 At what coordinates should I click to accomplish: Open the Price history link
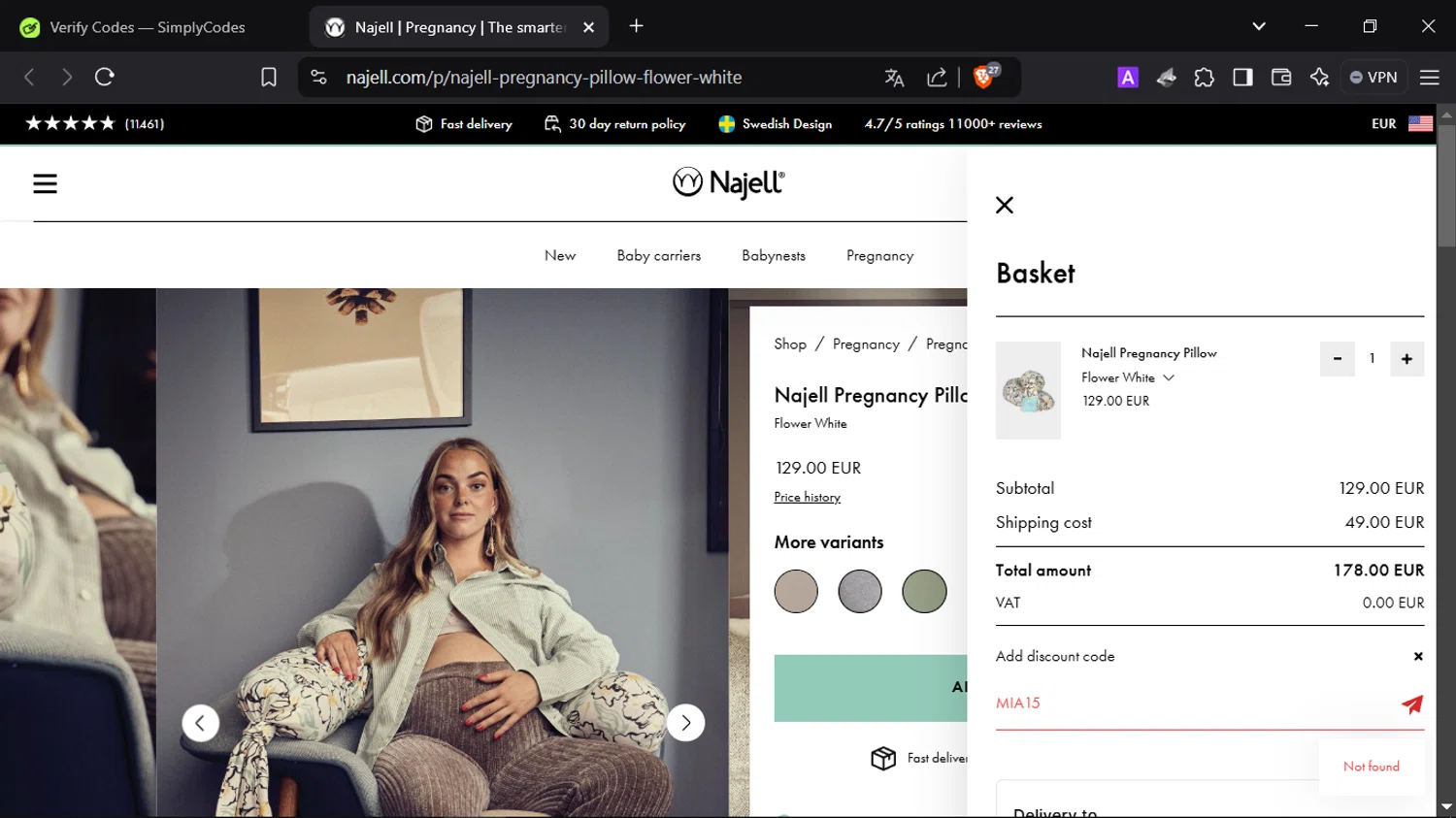click(x=807, y=497)
